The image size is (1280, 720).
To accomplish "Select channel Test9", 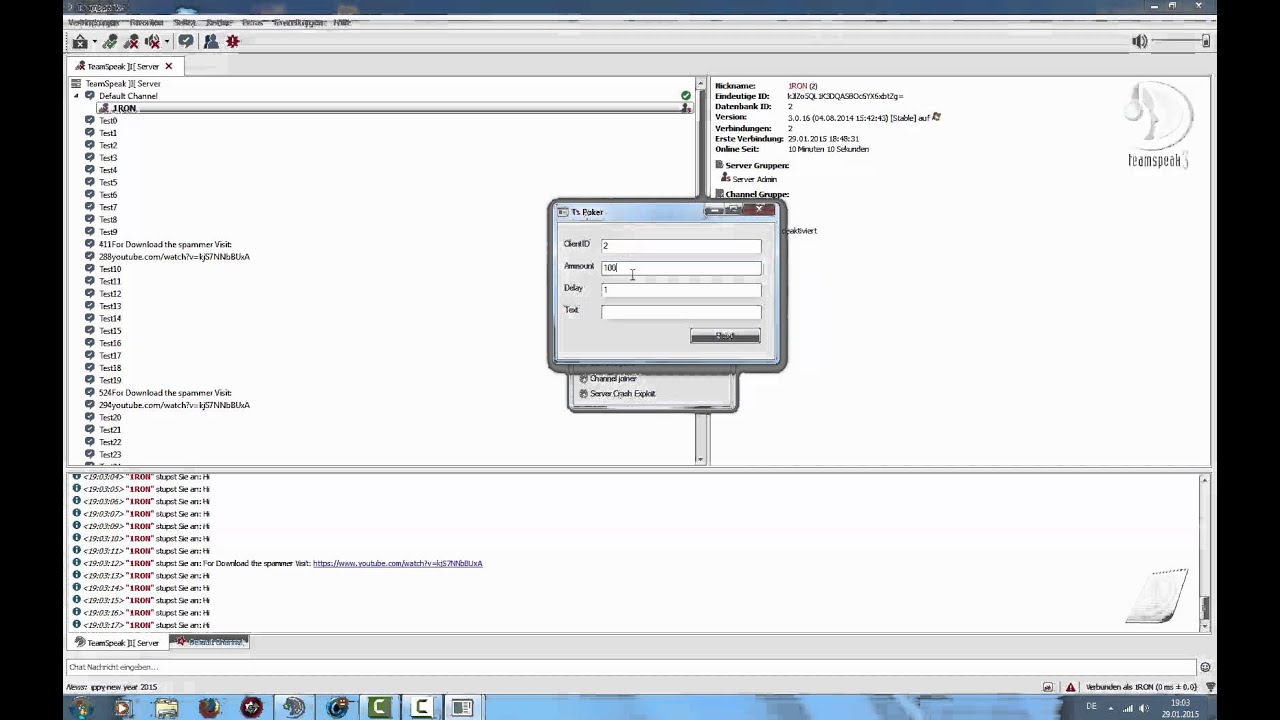I will tap(108, 232).
